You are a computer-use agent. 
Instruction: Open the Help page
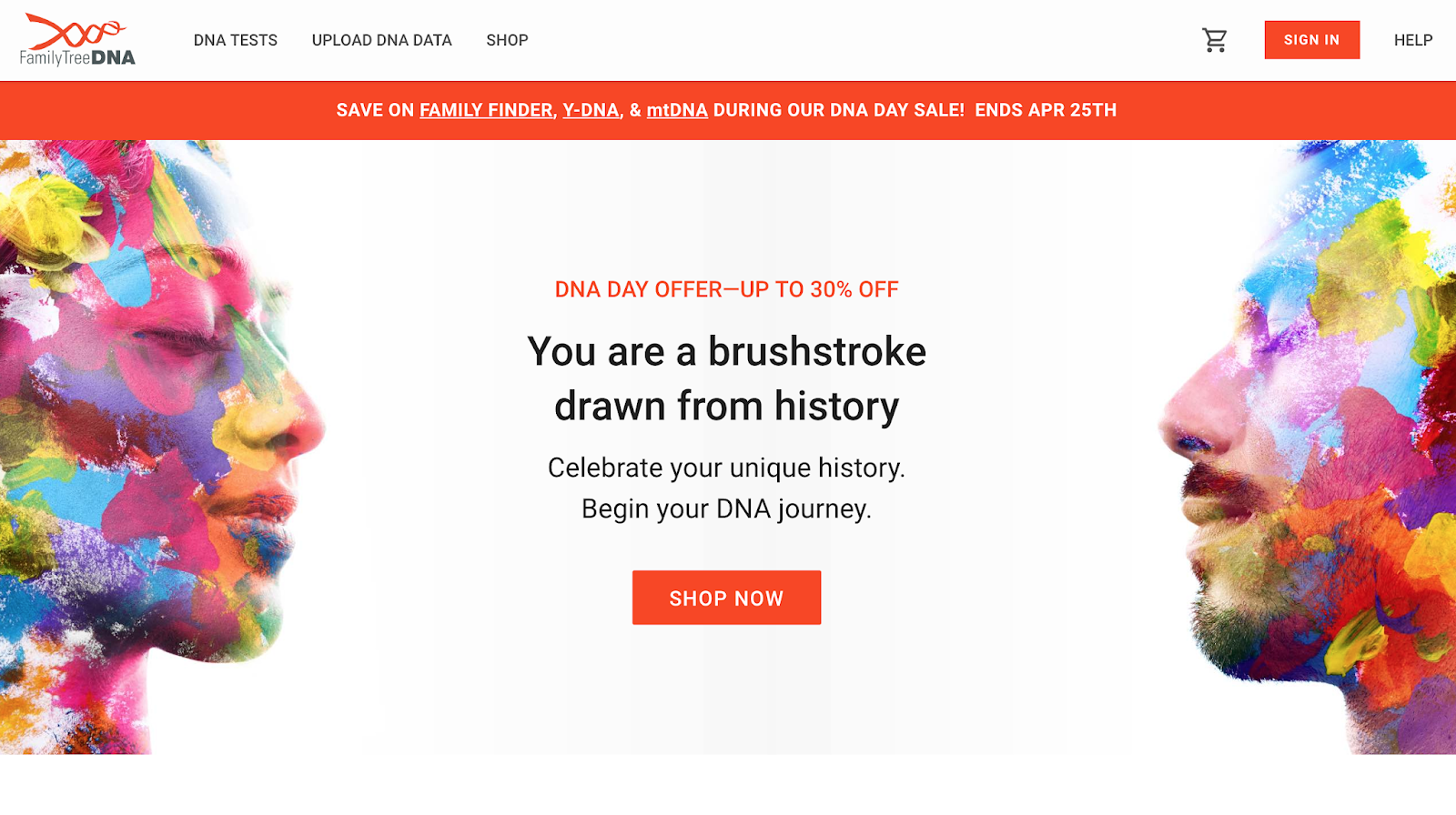click(x=1412, y=40)
